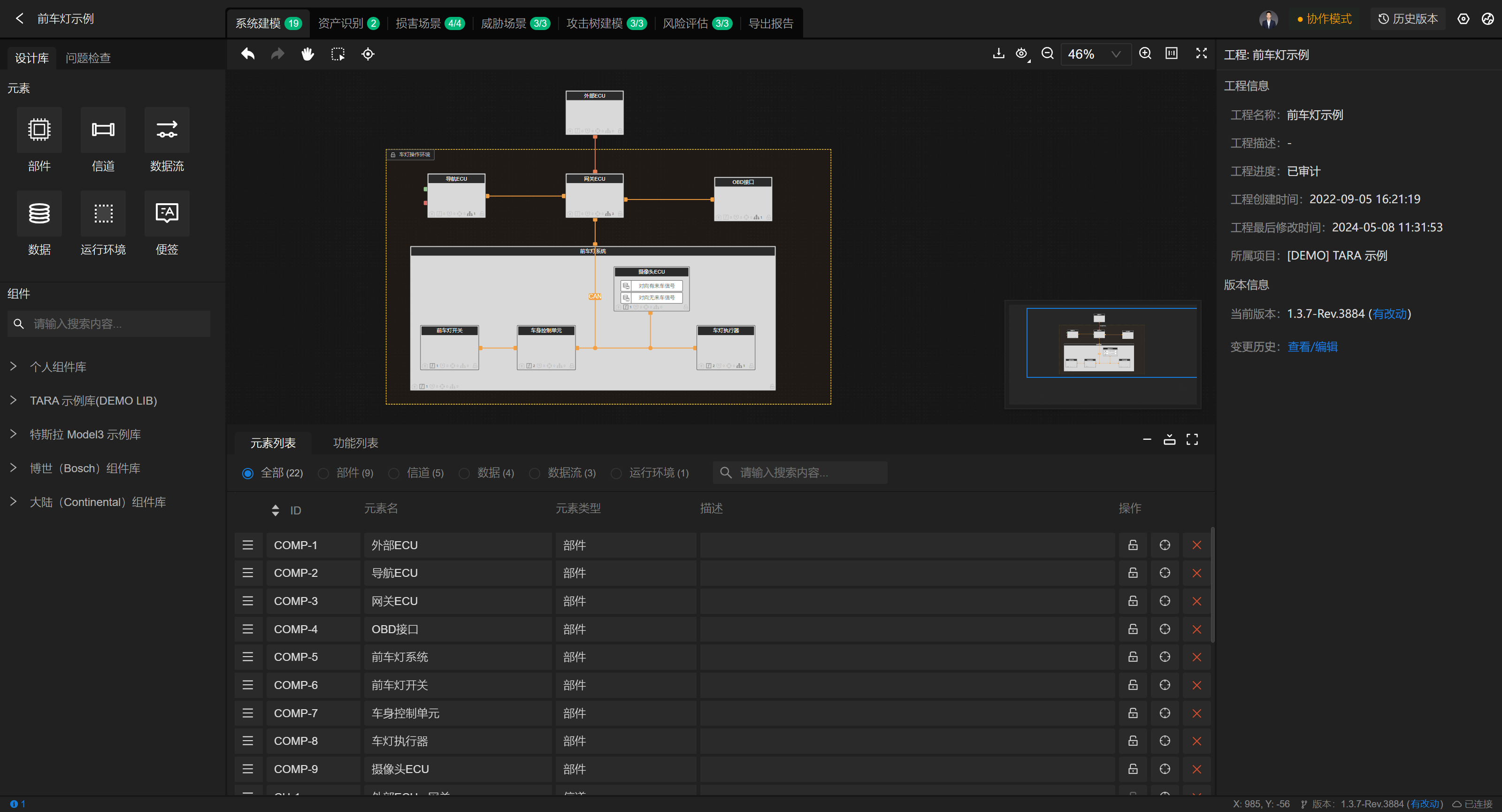The image size is (1502, 812).
Task: Choose the 部件 element icon
Action: [39, 130]
